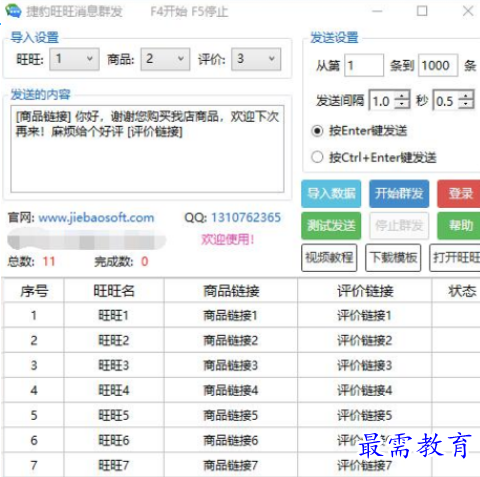Click the 导入数据 button
Screen dimensions: 480x477
[331, 194]
